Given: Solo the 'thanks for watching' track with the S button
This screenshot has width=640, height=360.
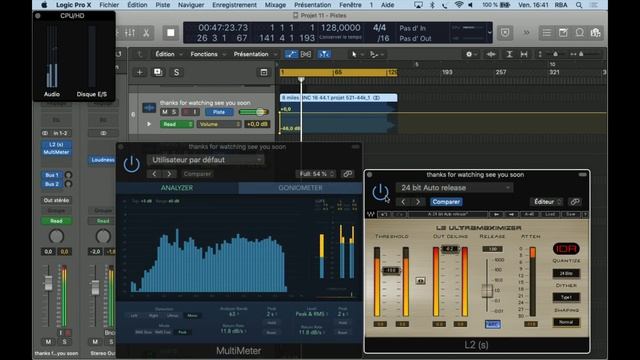Looking at the screenshot, I should (174, 112).
